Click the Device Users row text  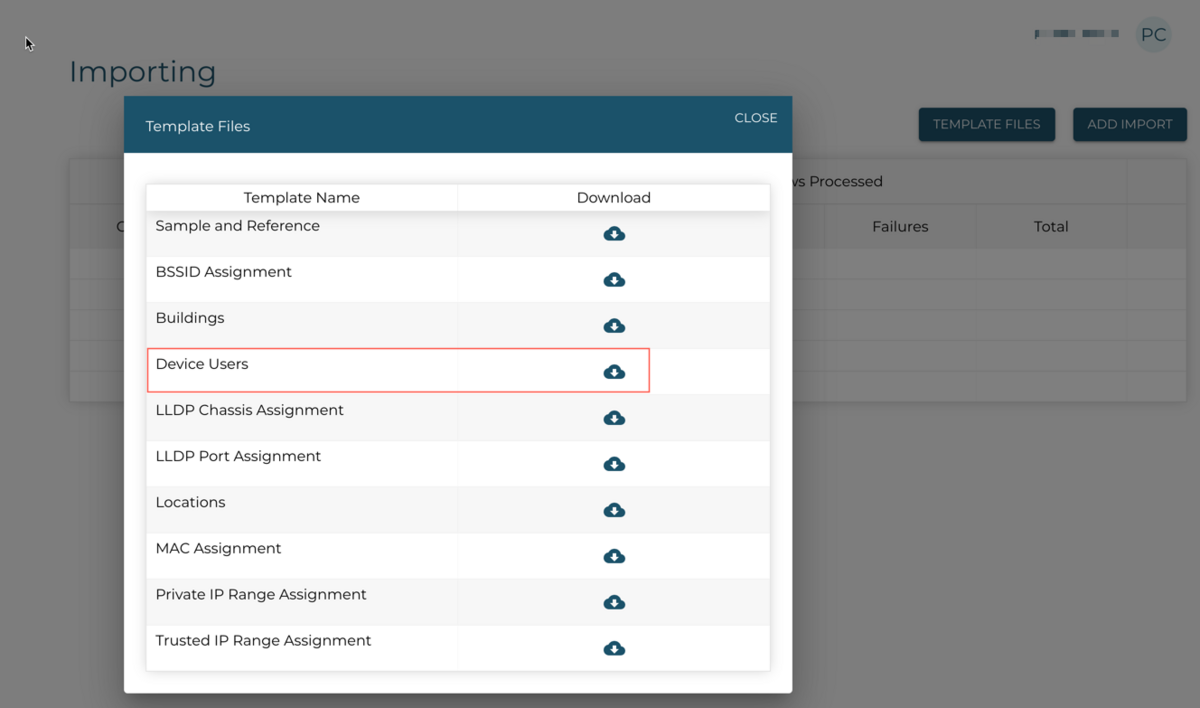pos(202,364)
